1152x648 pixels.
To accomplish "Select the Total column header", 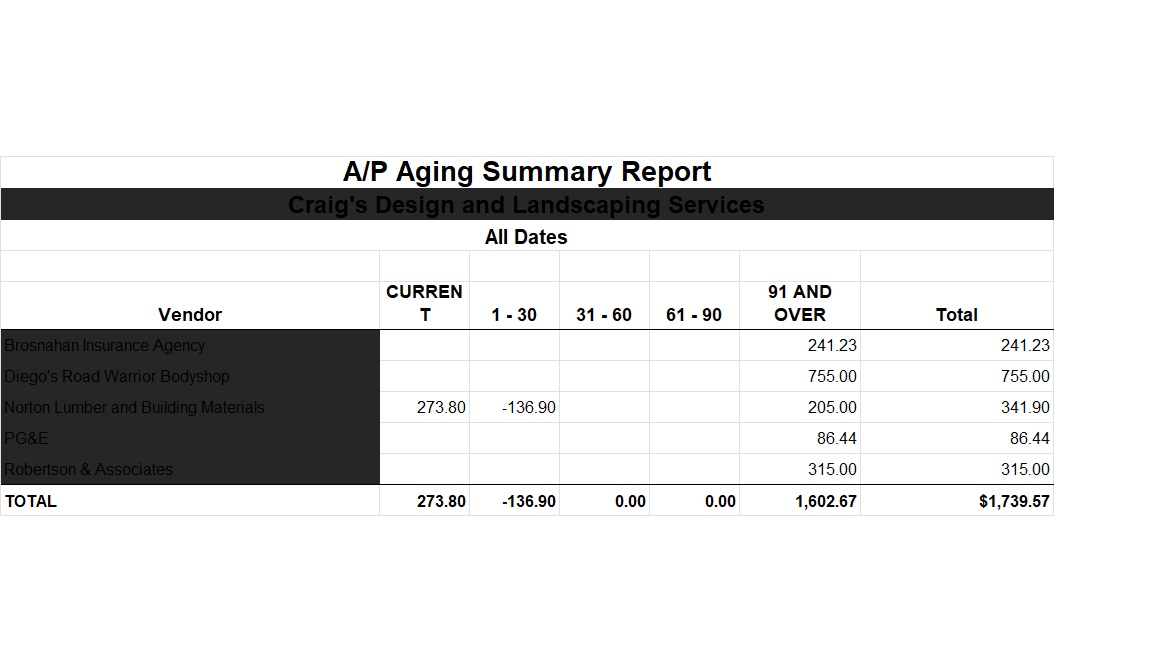I will pos(956,314).
